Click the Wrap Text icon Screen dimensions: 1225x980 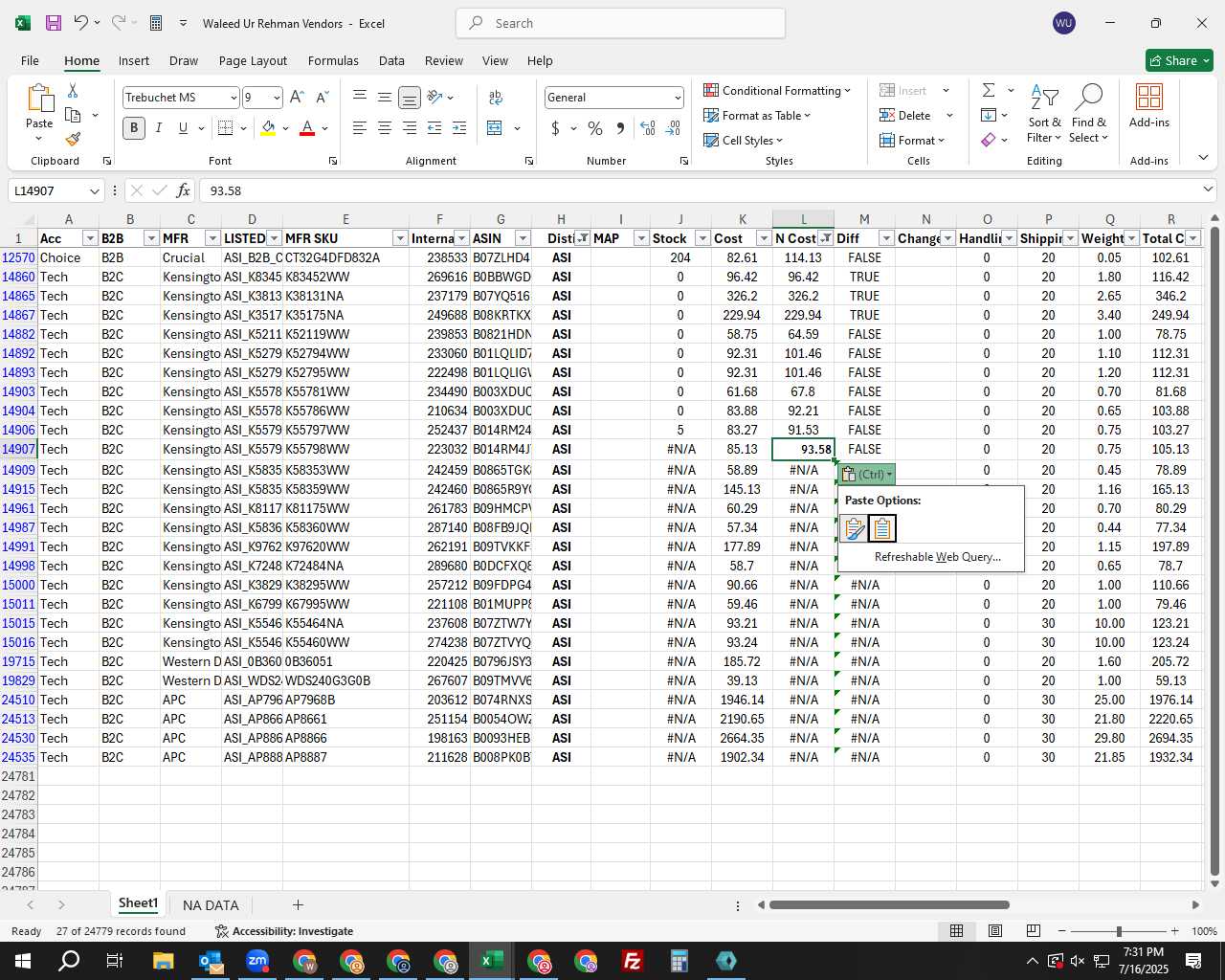pos(496,98)
